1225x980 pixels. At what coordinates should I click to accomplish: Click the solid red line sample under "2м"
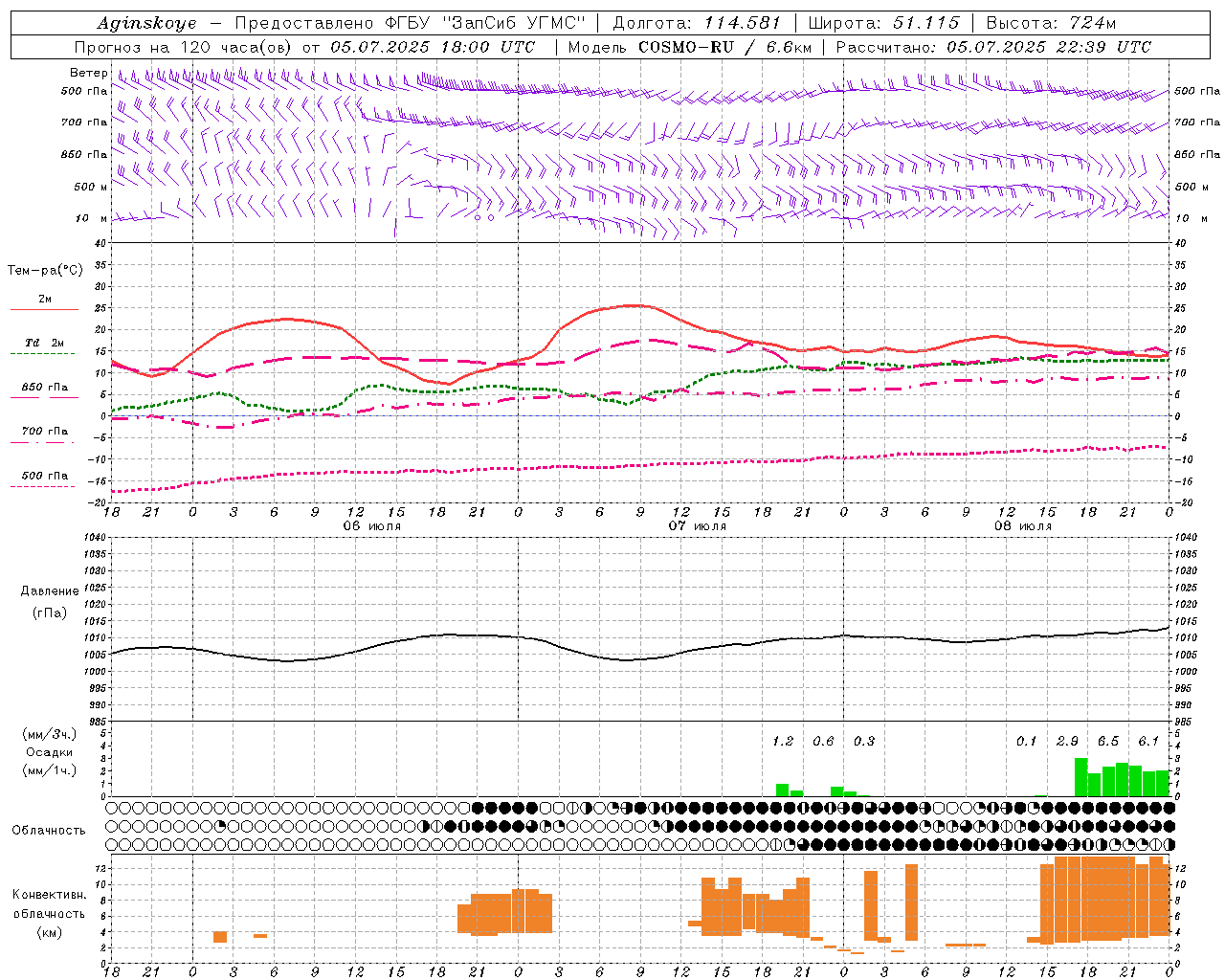[x=44, y=310]
